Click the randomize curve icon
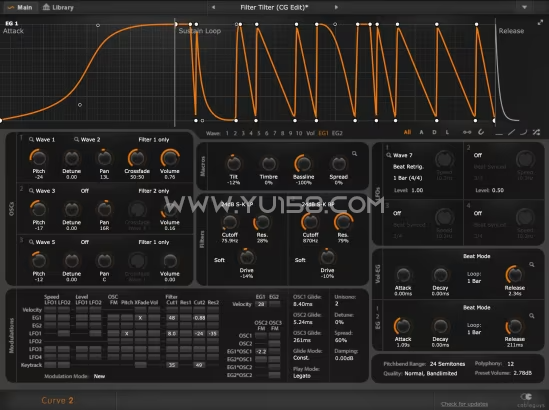The image size is (549, 410). click(x=536, y=132)
